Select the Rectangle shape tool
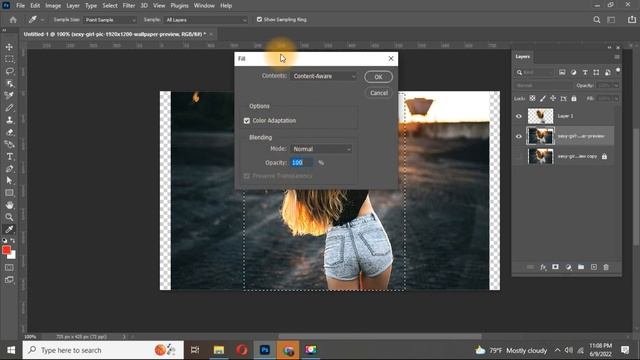Viewport: 640px width, 360px height. (9, 193)
